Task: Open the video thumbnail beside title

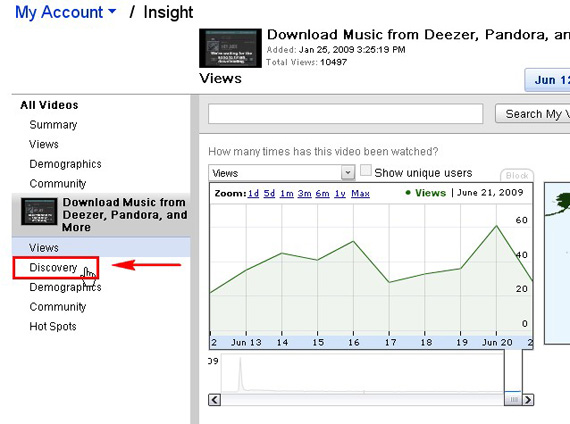Action: click(230, 48)
